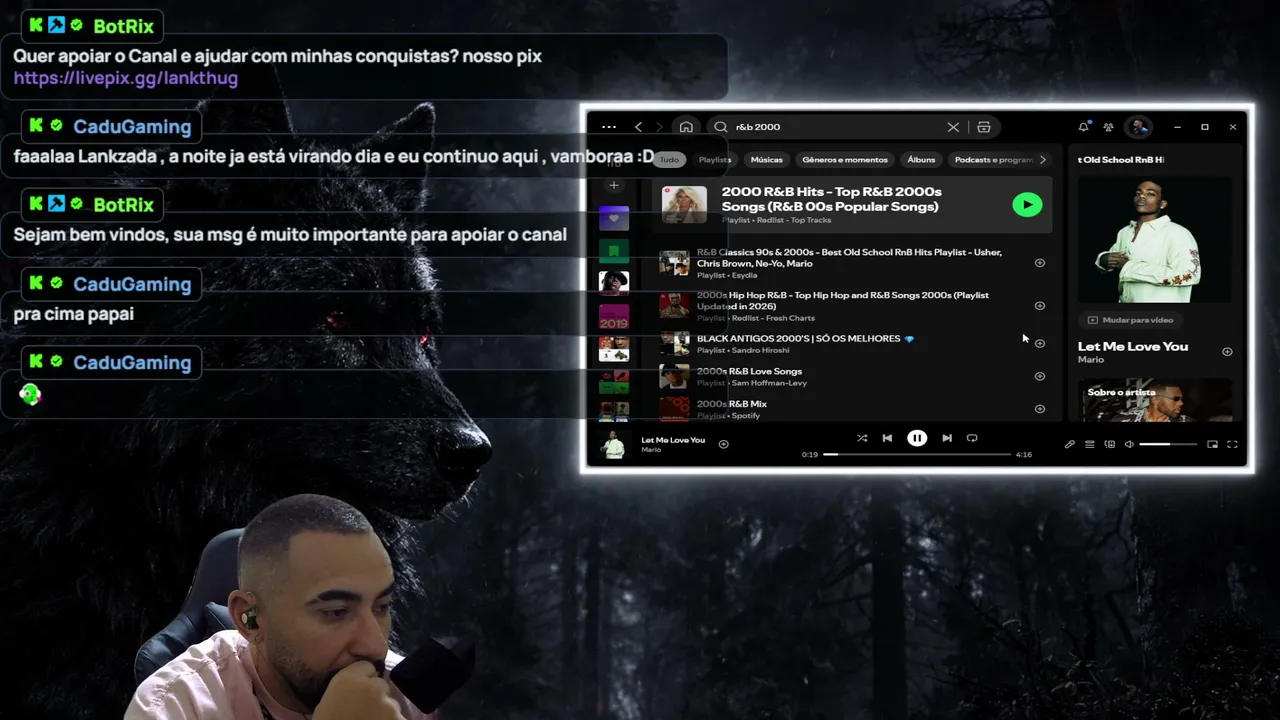Open the 2000s R&B Love Songs playlist
The image size is (1280, 720).
coord(749,371)
